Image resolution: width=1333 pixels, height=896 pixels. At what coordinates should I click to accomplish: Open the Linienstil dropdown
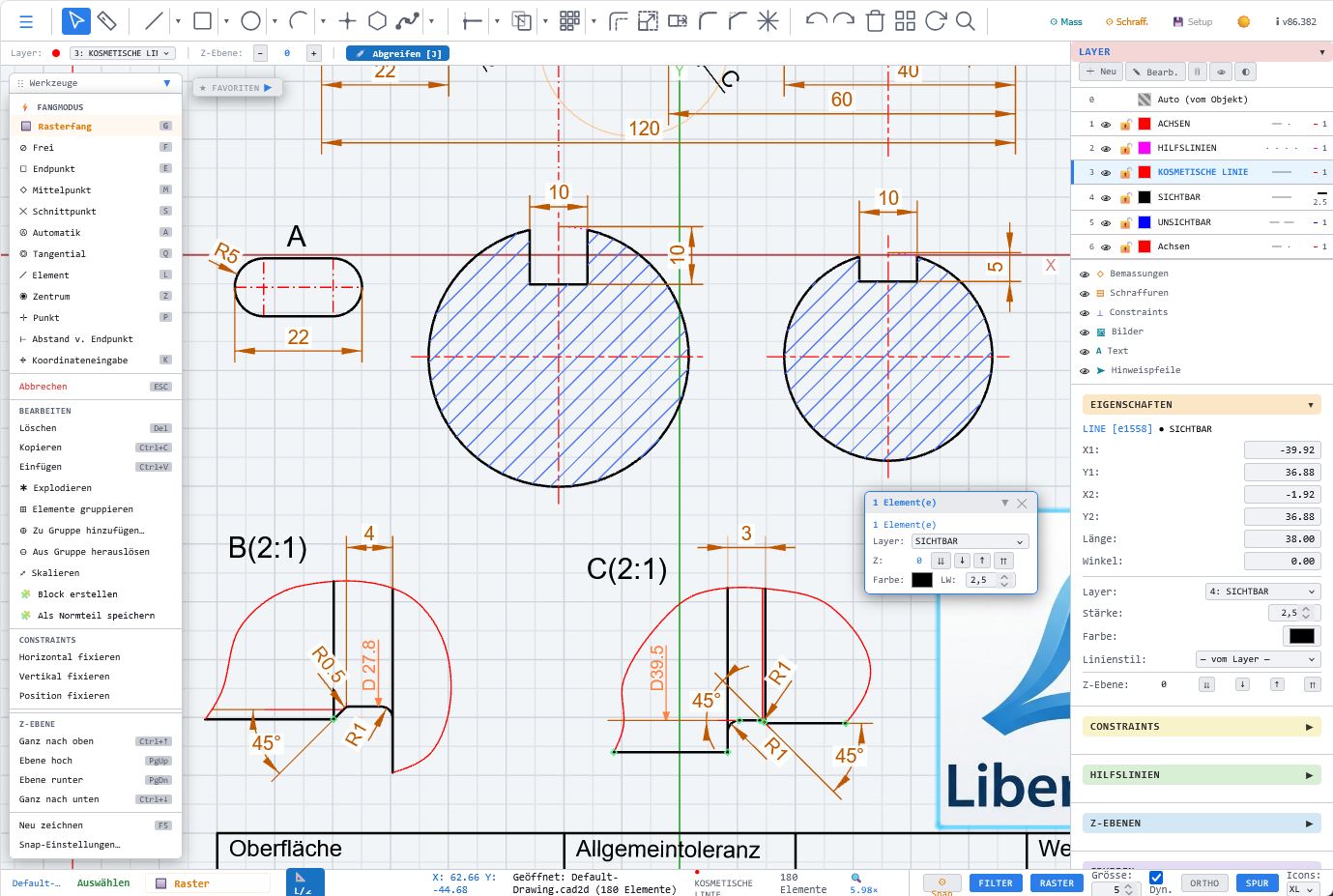(x=1258, y=659)
